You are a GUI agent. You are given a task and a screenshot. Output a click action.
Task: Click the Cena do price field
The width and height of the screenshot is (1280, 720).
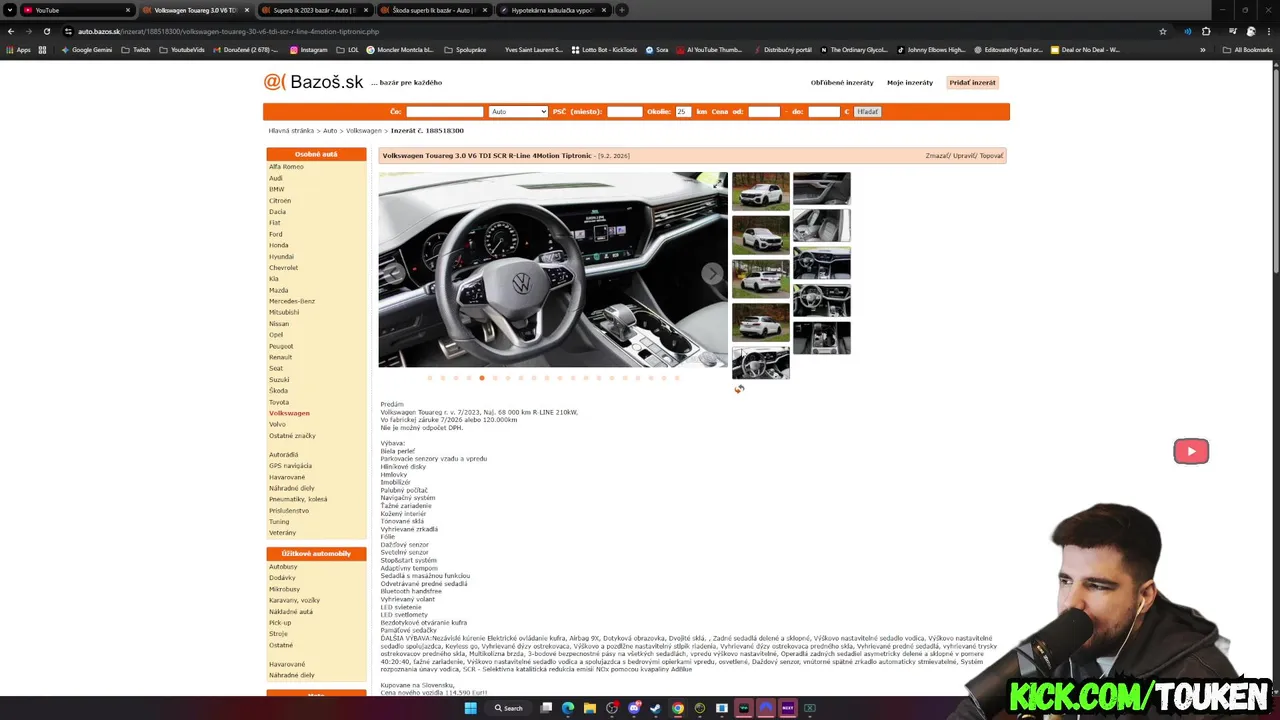[x=824, y=112]
